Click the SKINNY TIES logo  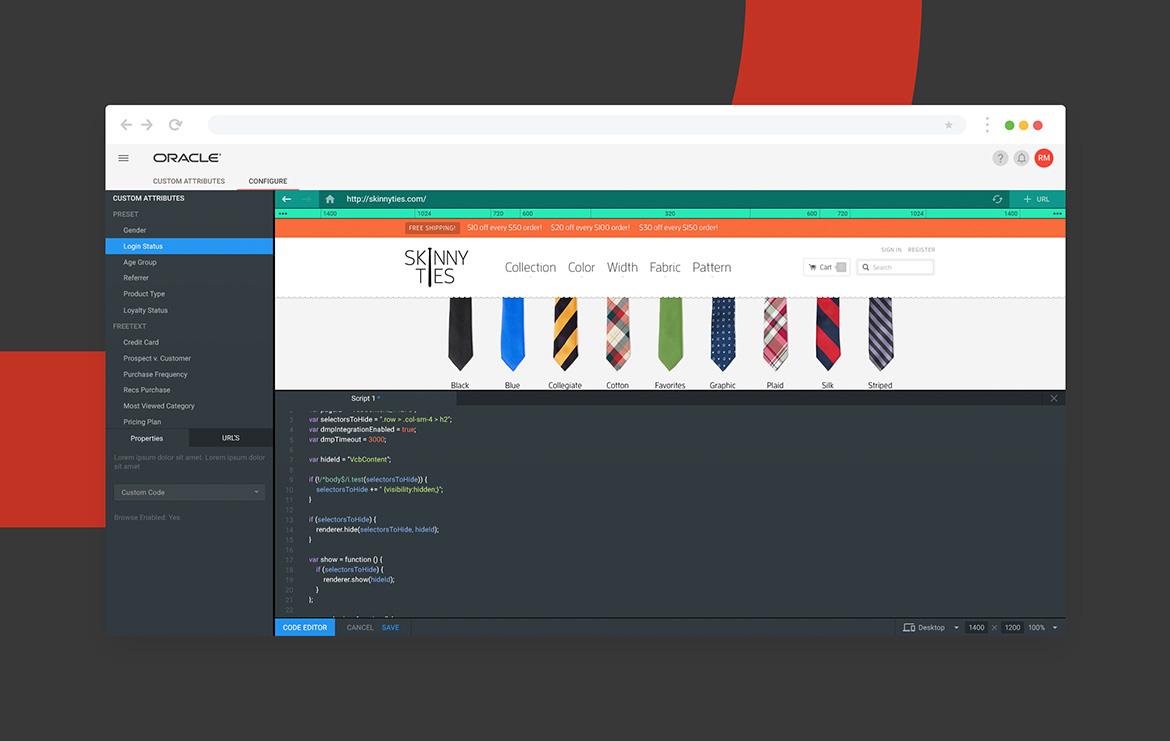436,267
